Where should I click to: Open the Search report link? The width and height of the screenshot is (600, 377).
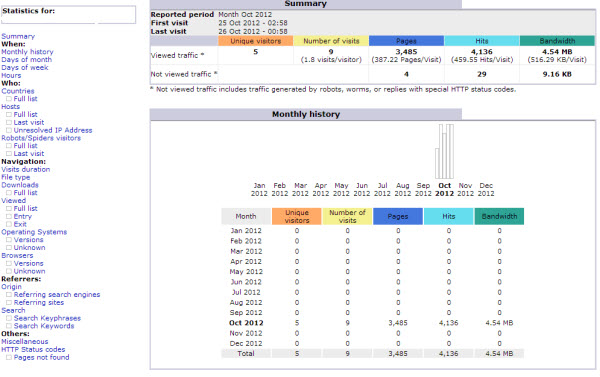click(13, 310)
